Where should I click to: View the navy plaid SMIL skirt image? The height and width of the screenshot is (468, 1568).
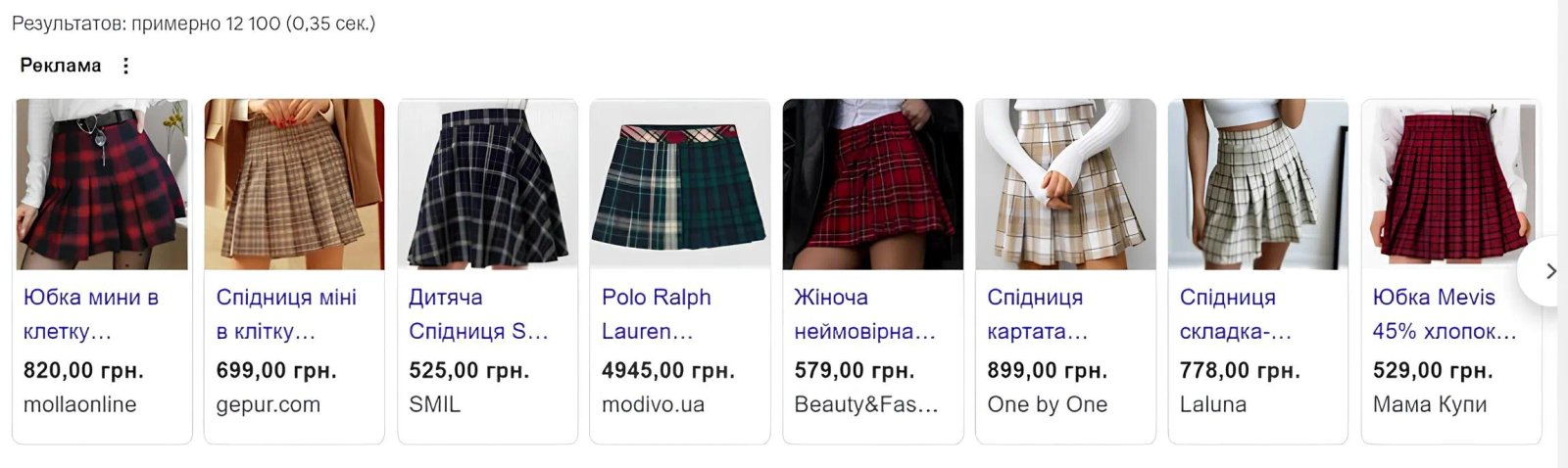tap(488, 184)
